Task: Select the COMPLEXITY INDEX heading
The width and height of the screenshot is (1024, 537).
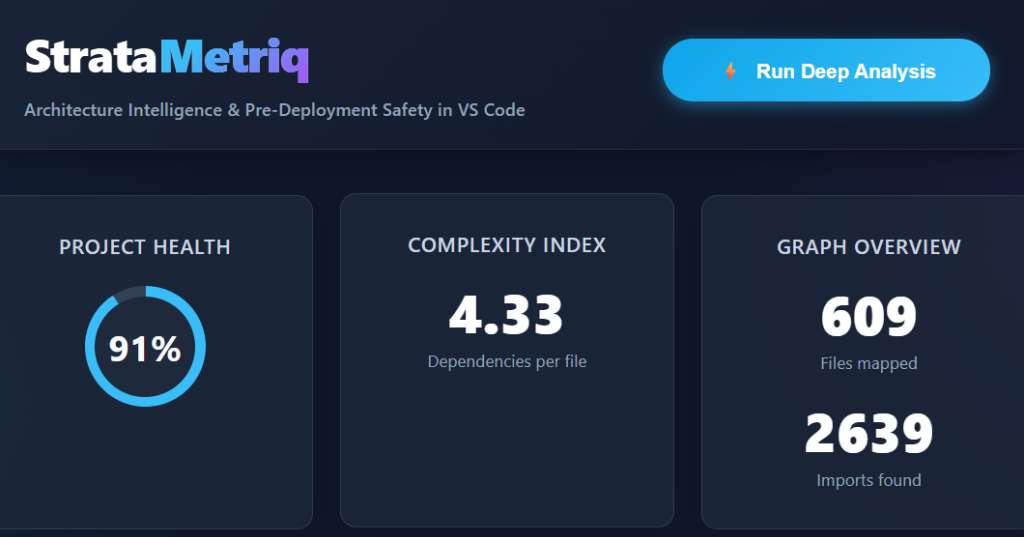Action: click(507, 245)
